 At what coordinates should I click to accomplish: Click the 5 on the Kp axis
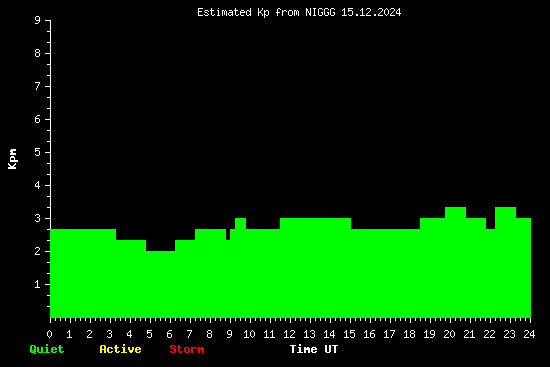coord(38,152)
